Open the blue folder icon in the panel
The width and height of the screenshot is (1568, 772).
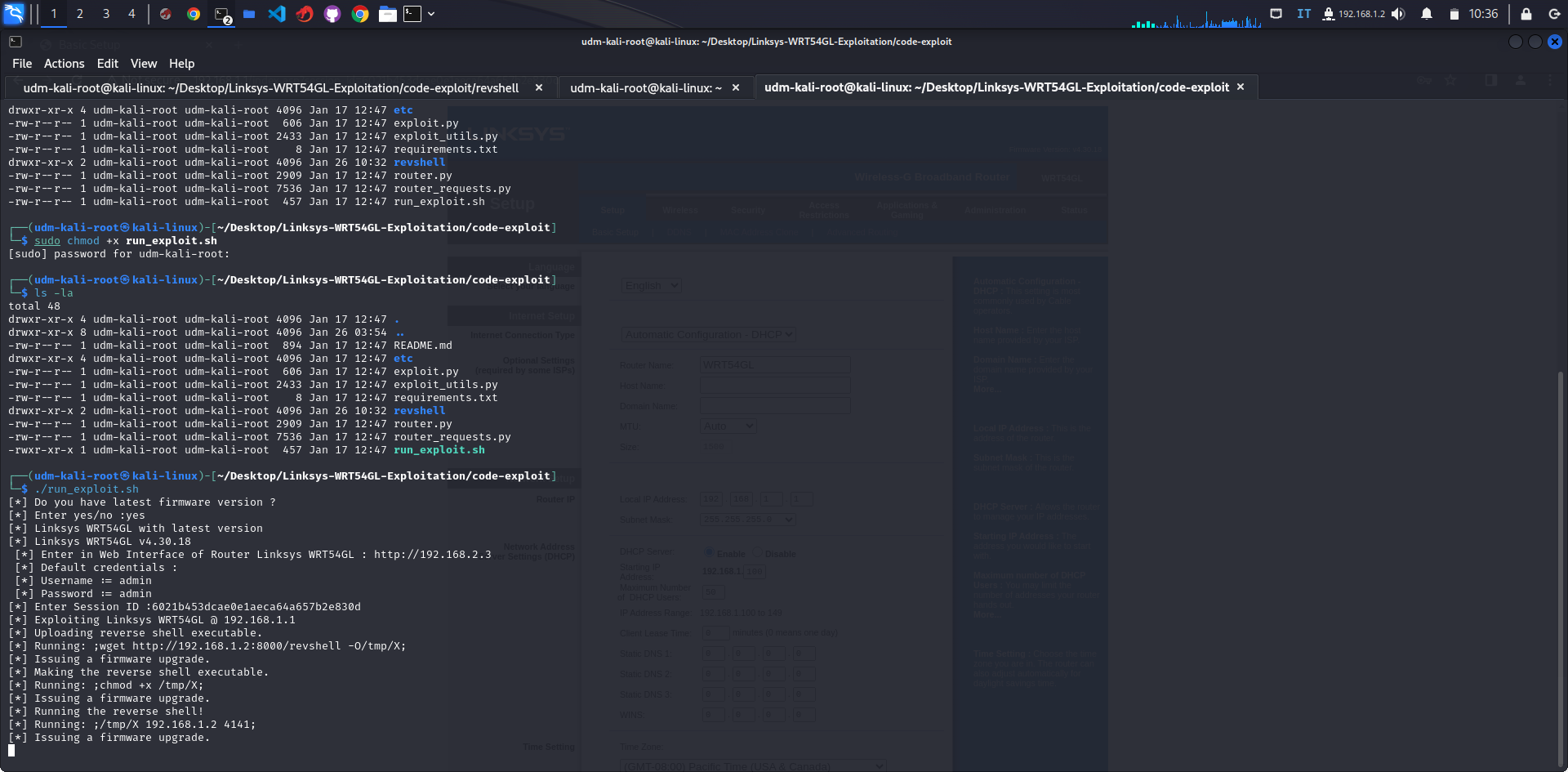249,14
